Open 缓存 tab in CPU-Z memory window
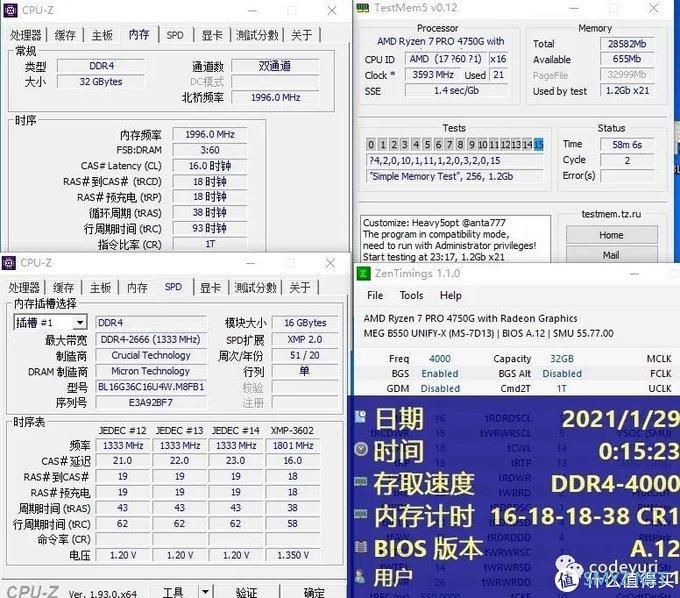 (65, 35)
